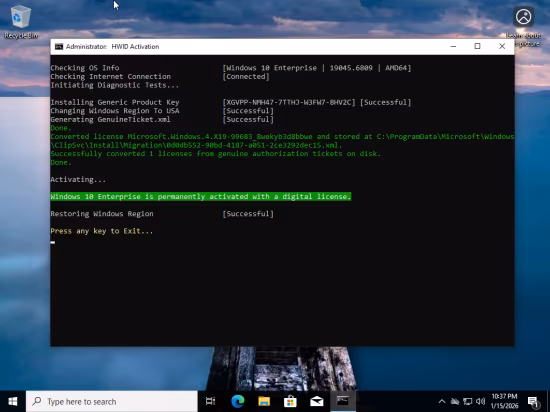This screenshot has height=412, width=550.
Task: Show hidden system tray icons
Action: click(442, 401)
